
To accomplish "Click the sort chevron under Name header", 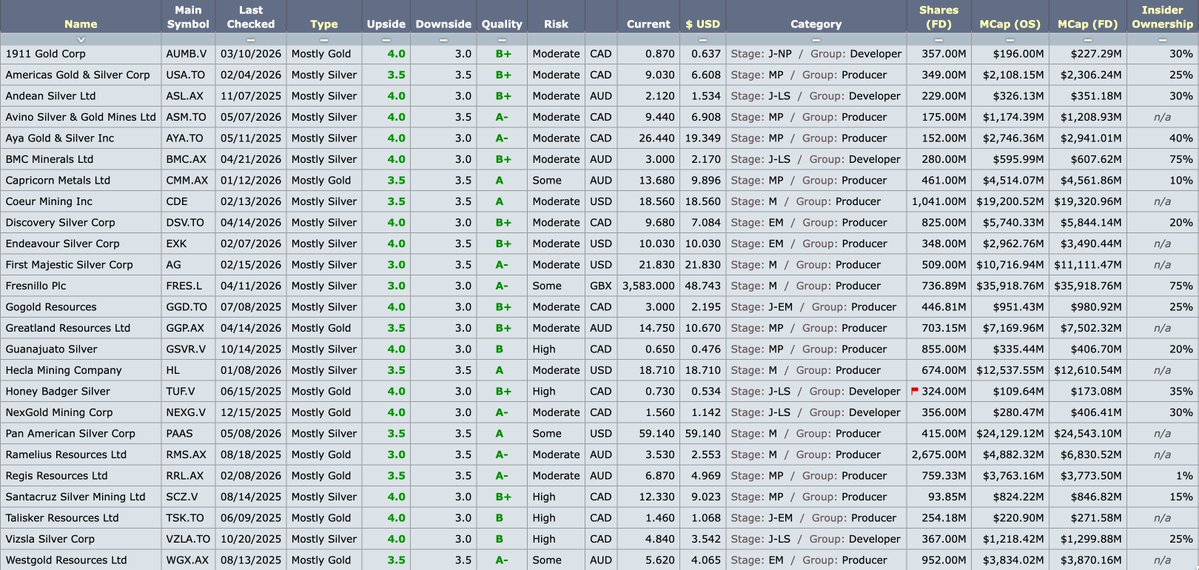I will (81, 39).
